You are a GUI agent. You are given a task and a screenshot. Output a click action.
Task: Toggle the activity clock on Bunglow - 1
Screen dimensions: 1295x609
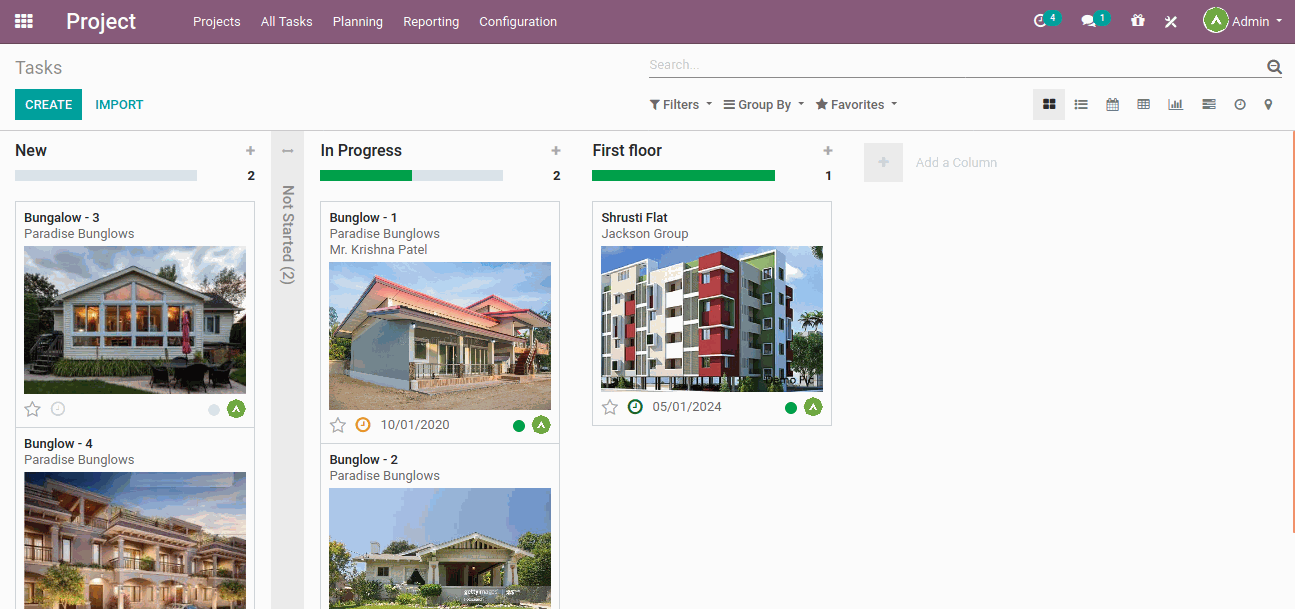[362, 424]
